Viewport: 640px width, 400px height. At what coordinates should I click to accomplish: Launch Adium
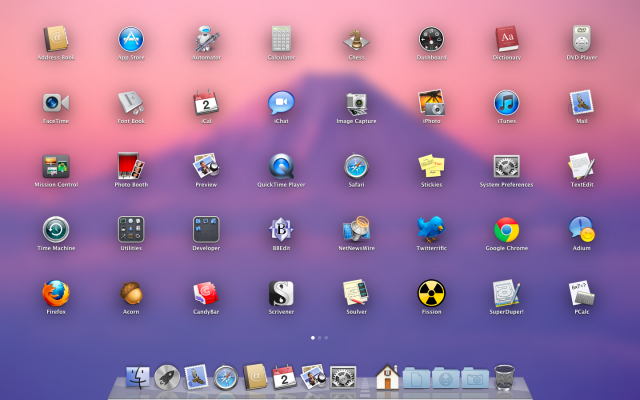click(x=582, y=229)
